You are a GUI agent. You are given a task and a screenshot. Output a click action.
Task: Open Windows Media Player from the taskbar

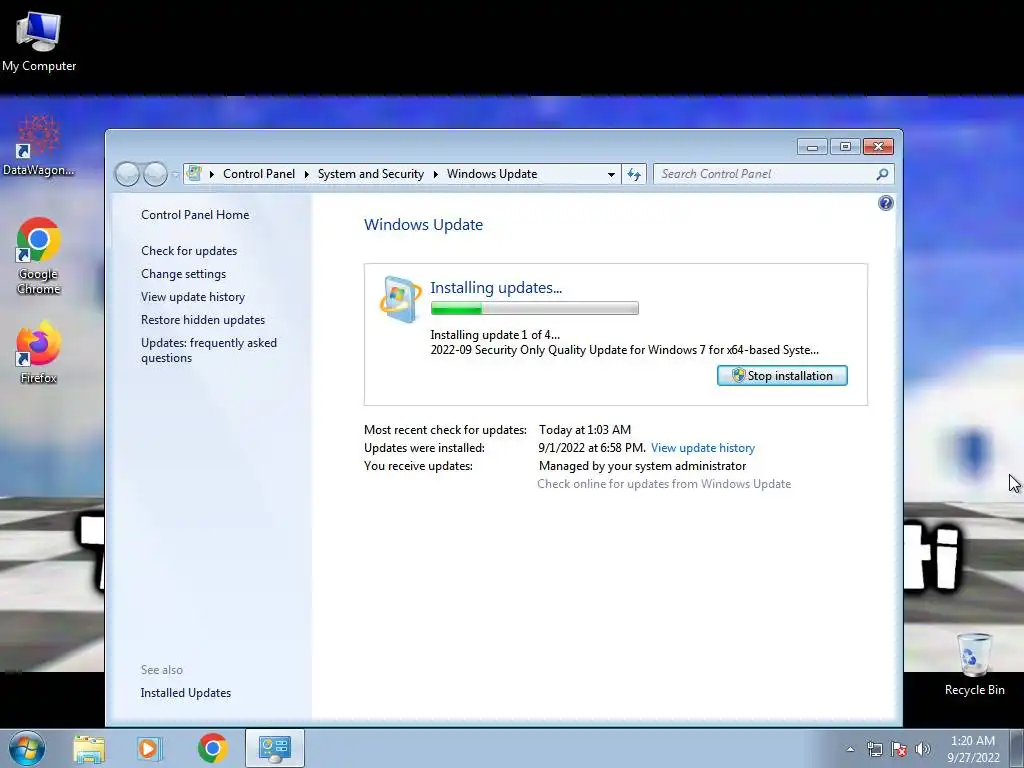(x=149, y=749)
